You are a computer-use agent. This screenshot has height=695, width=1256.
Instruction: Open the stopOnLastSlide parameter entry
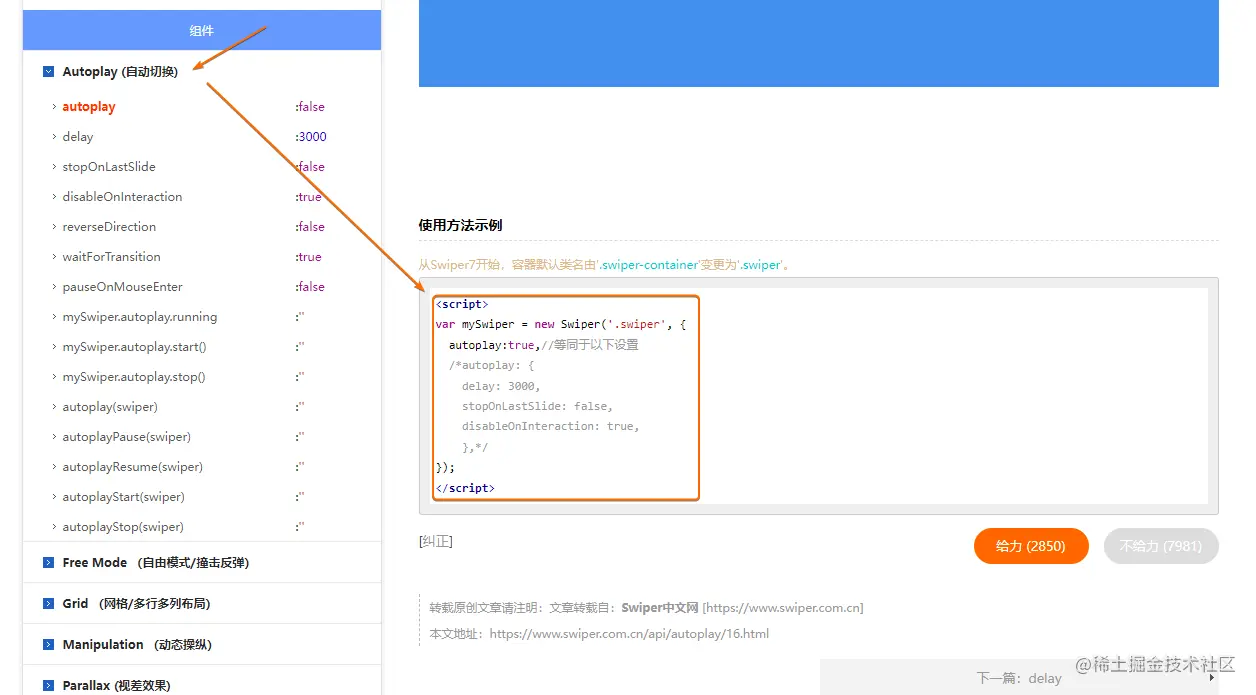(109, 167)
